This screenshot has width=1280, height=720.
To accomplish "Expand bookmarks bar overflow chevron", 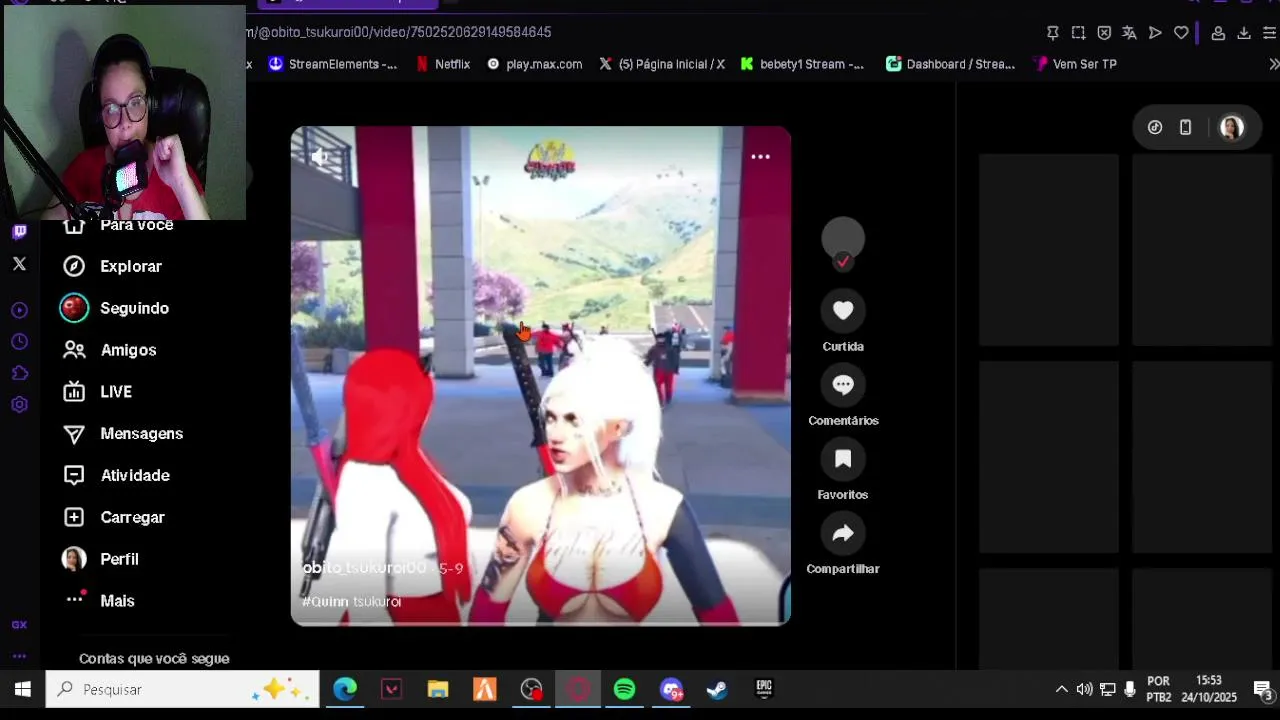I will (x=1273, y=64).
